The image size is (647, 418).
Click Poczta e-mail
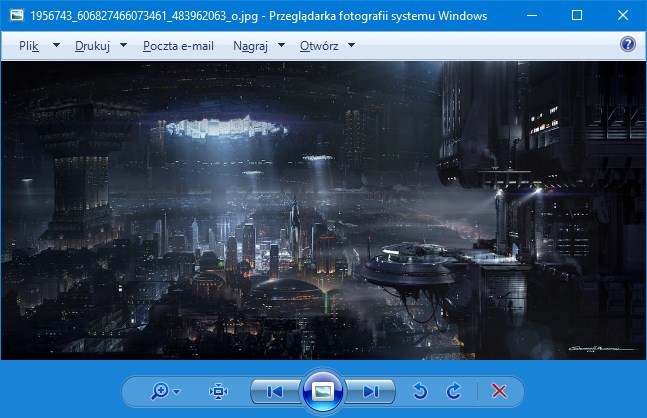178,46
